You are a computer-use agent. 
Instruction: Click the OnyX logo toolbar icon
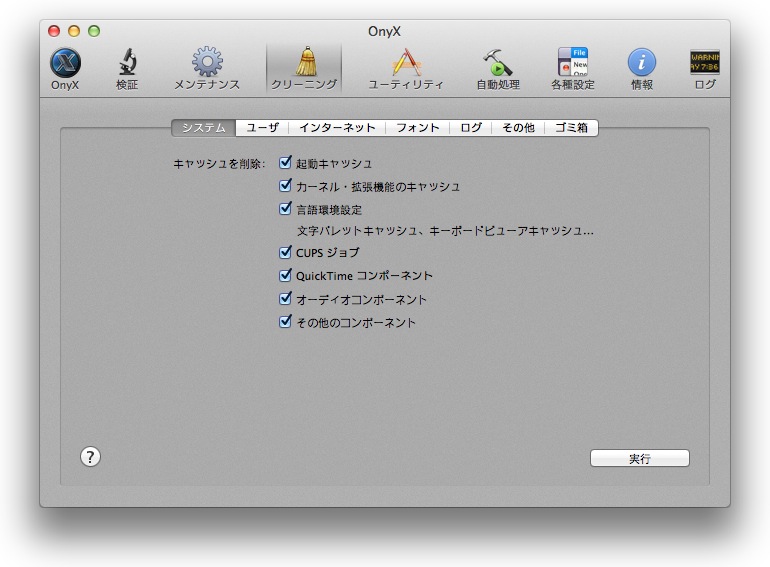click(65, 64)
